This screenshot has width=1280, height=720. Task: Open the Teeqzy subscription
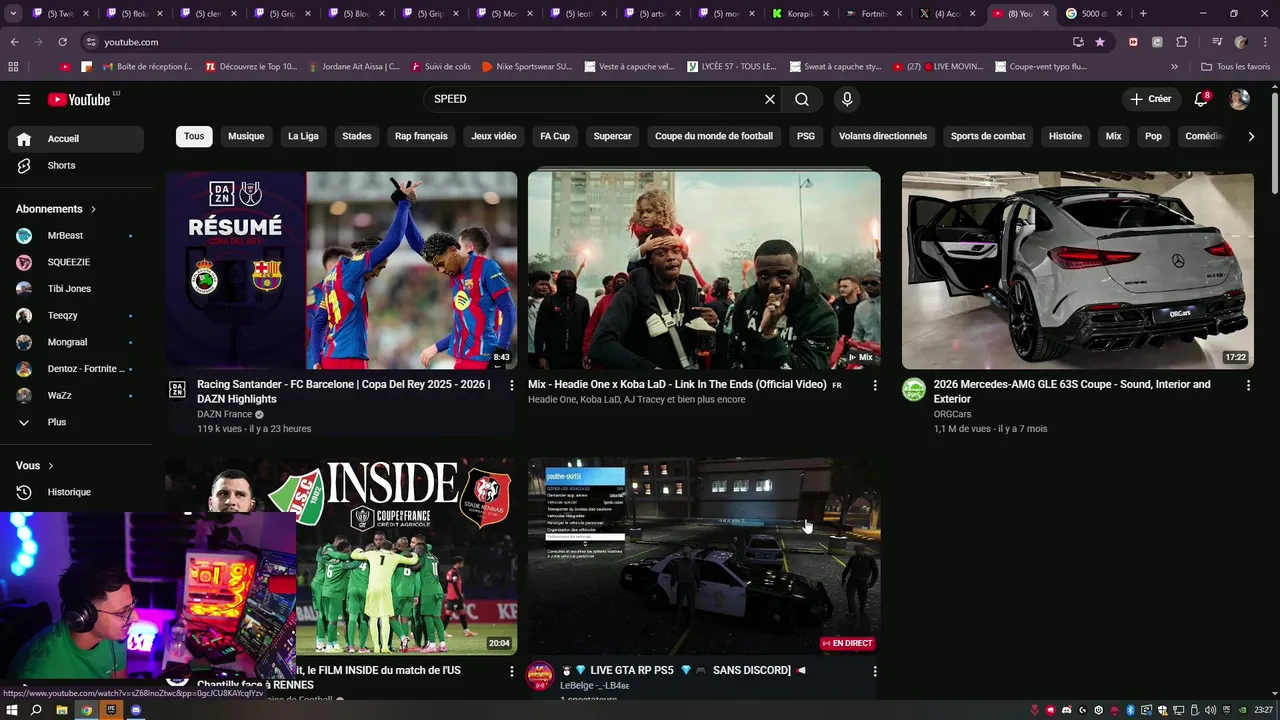pyautogui.click(x=76, y=316)
